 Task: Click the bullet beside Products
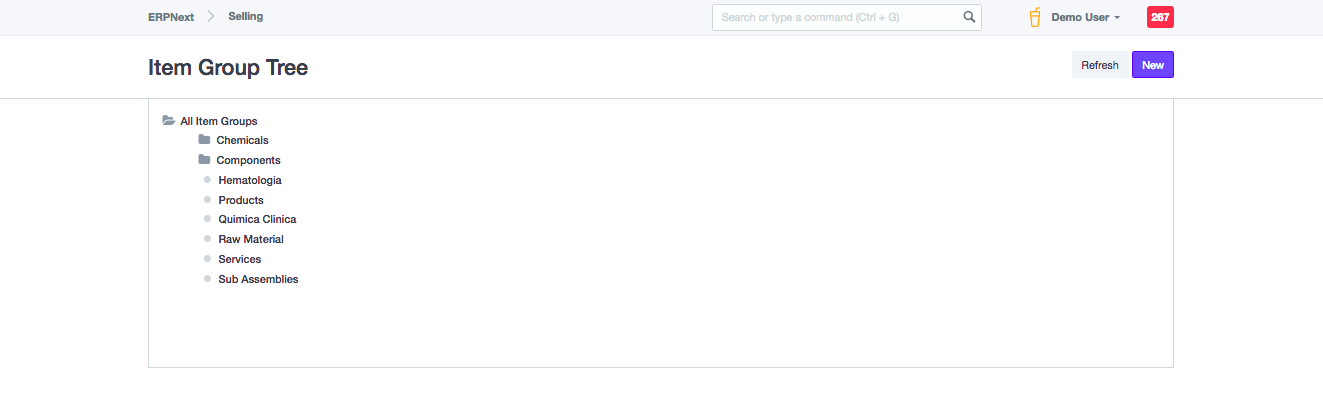point(207,200)
